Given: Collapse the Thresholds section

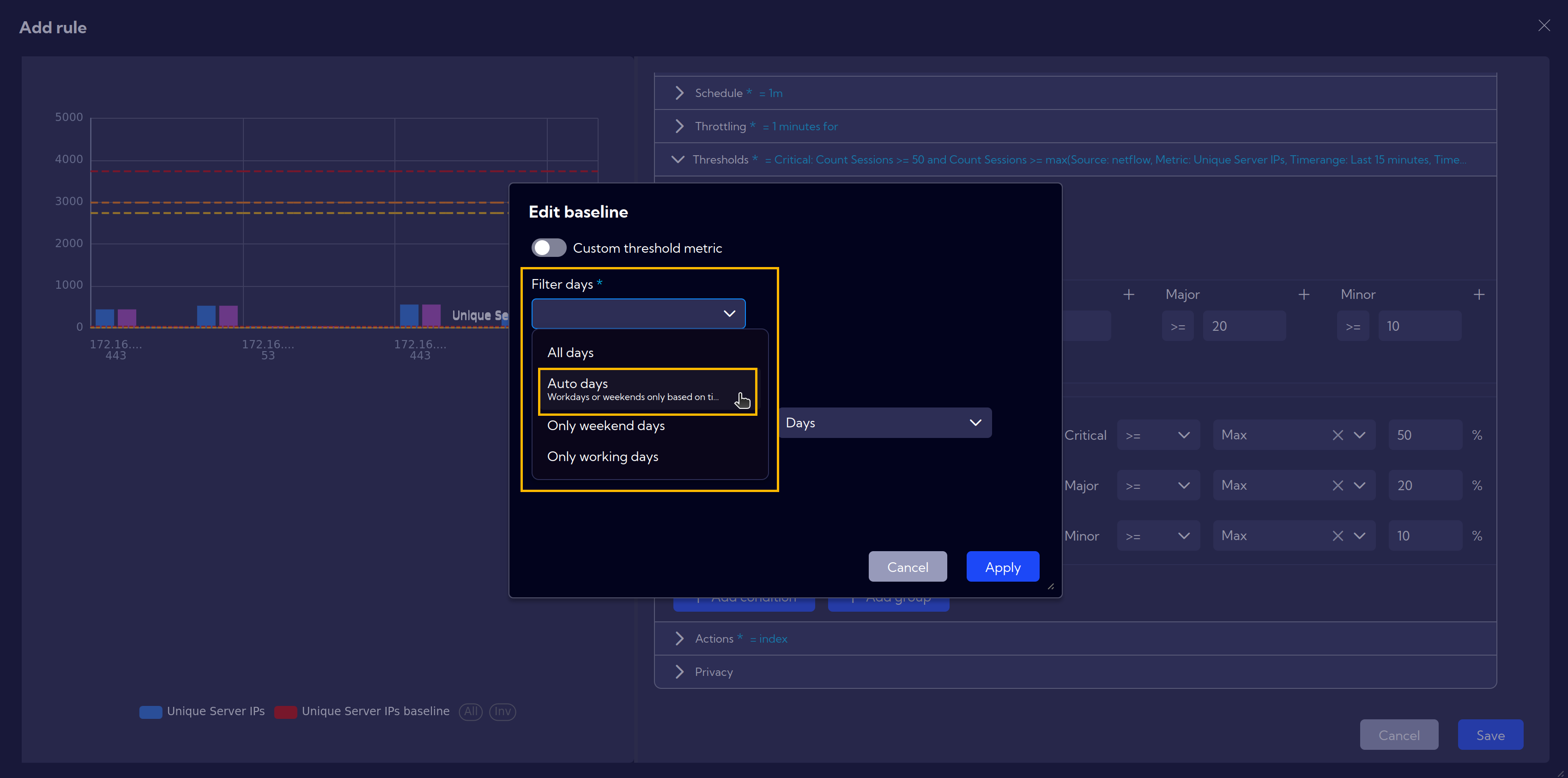Looking at the screenshot, I should click(678, 159).
